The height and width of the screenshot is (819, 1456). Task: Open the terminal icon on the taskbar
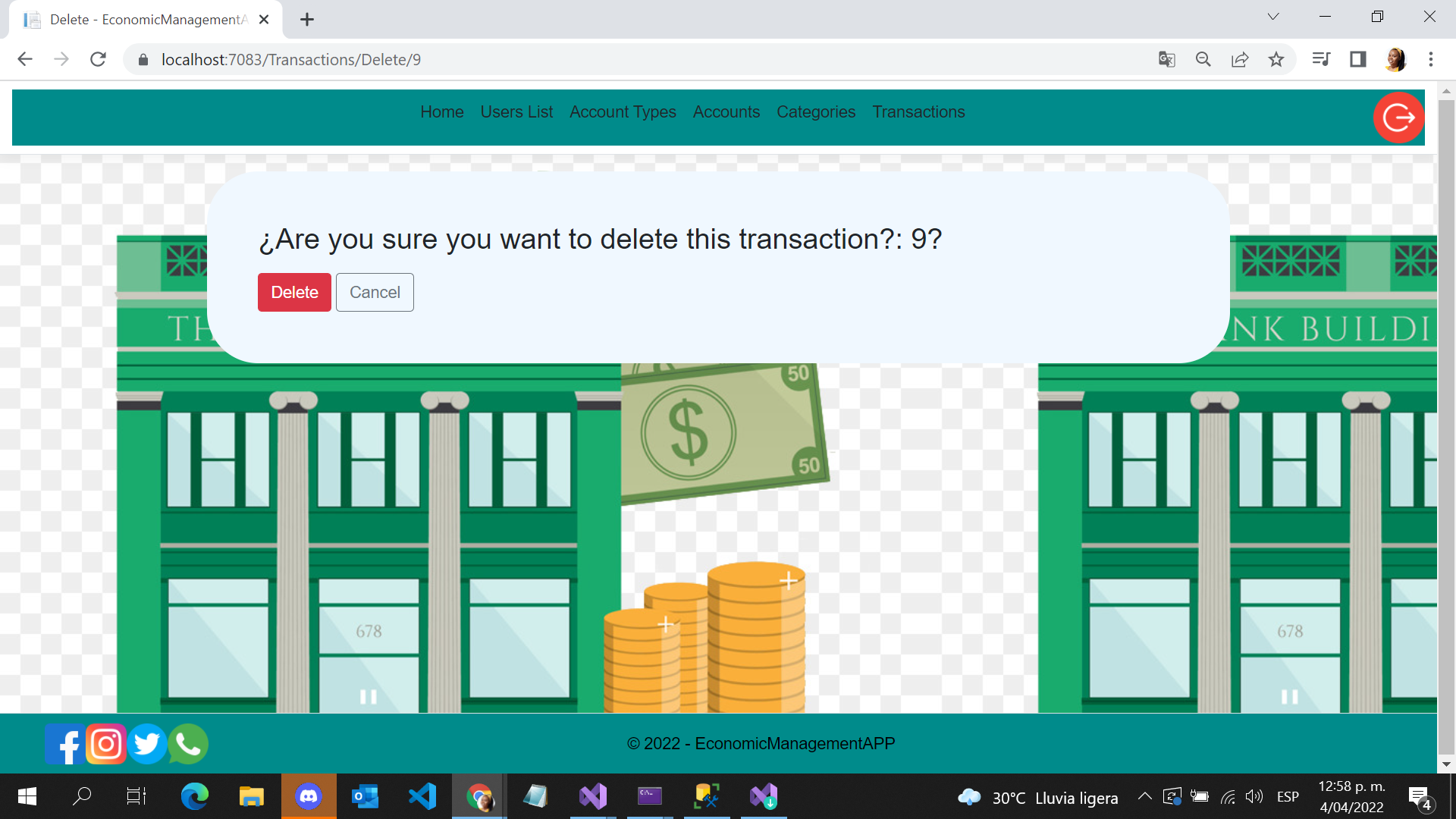650,796
